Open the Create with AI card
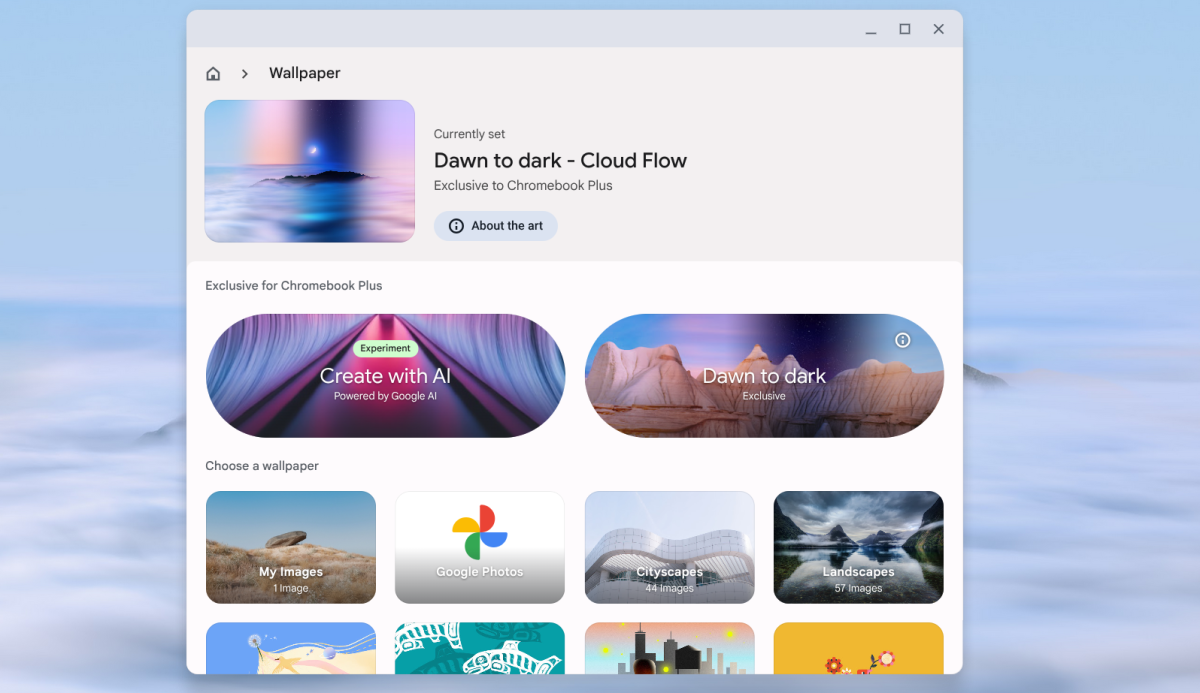Viewport: 1200px width, 693px height. pyautogui.click(x=386, y=376)
